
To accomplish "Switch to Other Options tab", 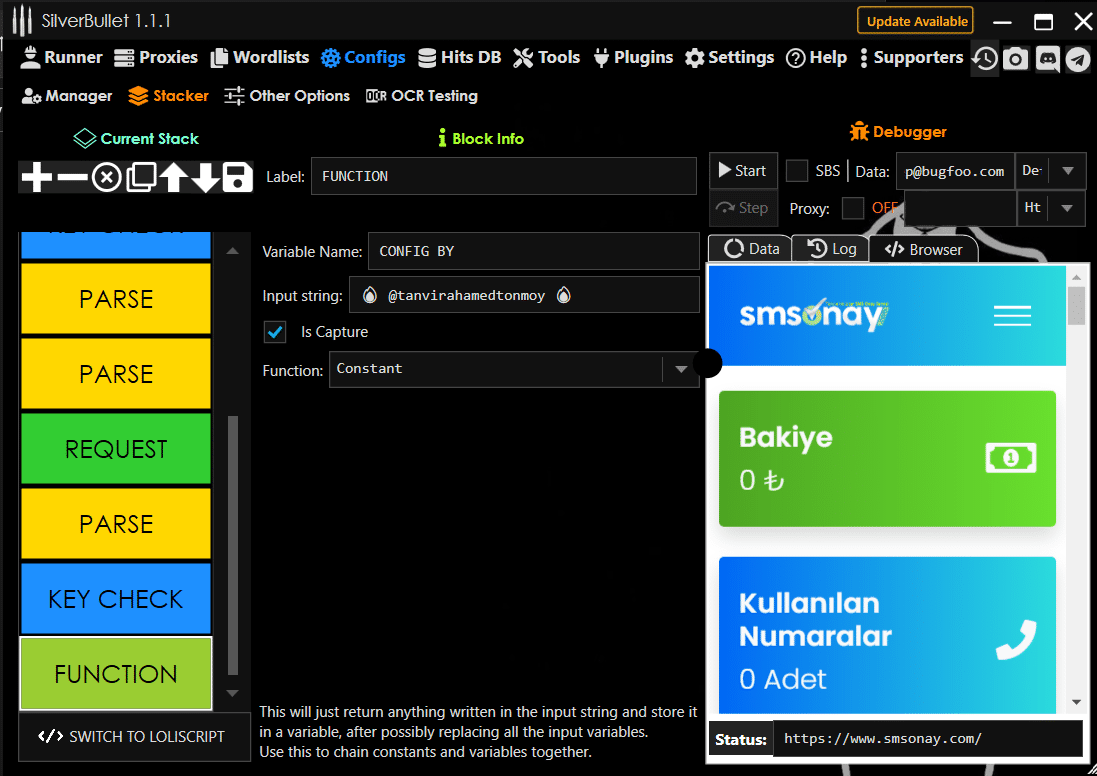I will [287, 96].
